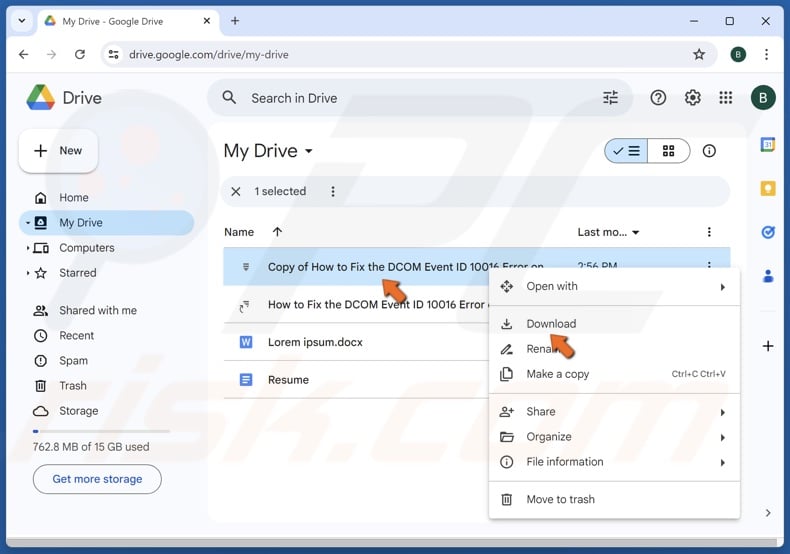Open the Google apps grid

click(x=726, y=98)
